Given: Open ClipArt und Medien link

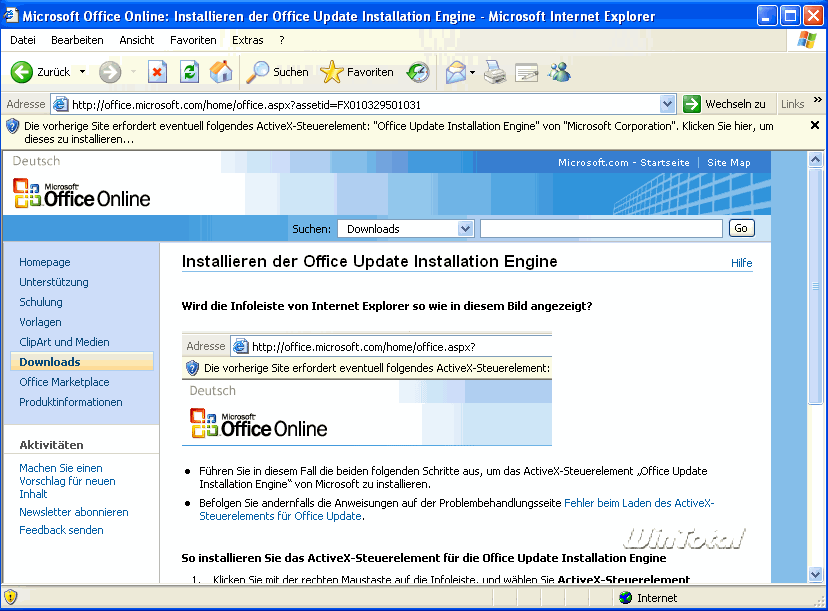Looking at the screenshot, I should coord(64,342).
